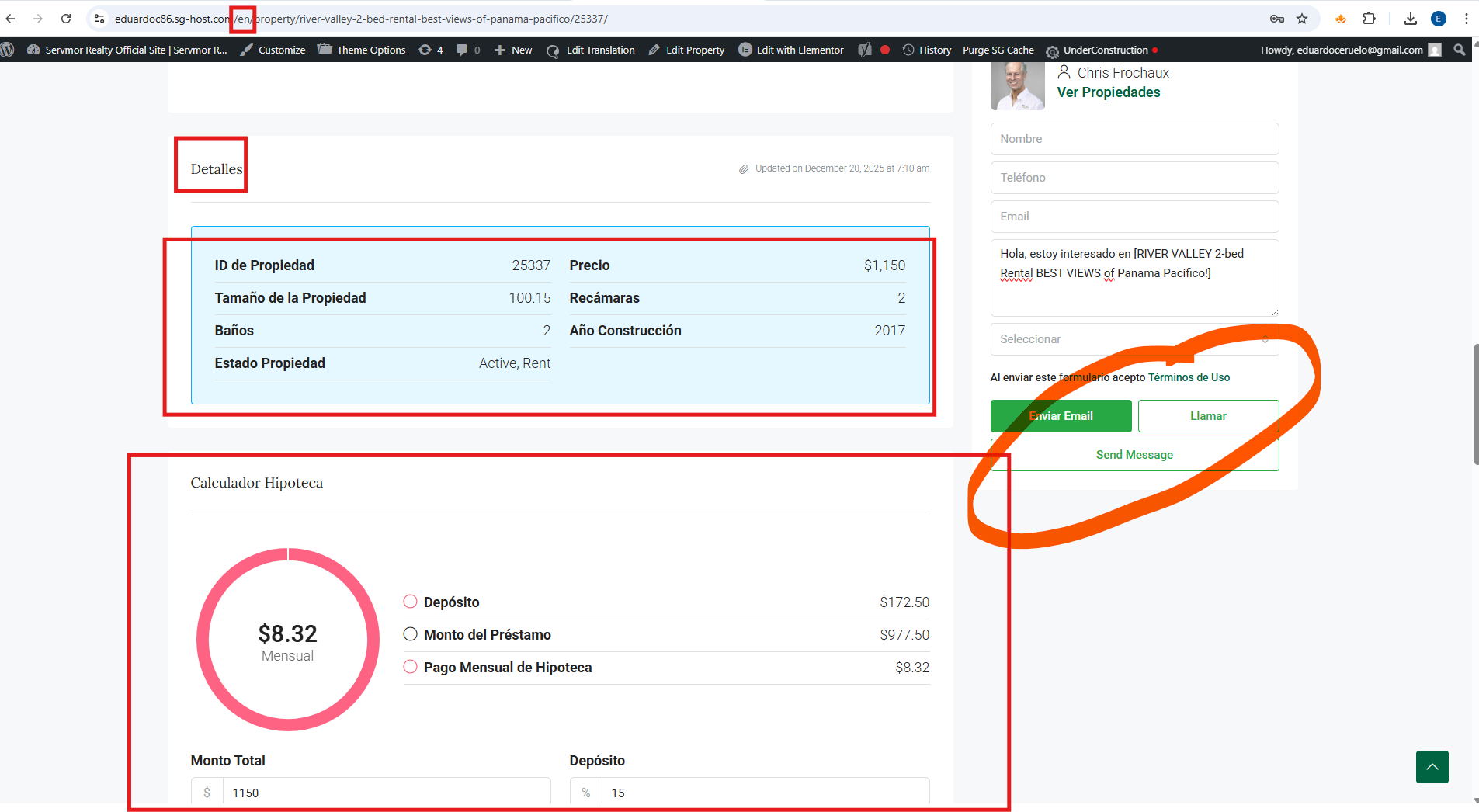Expand the Seleccionar dropdown in contact form

pos(1134,339)
